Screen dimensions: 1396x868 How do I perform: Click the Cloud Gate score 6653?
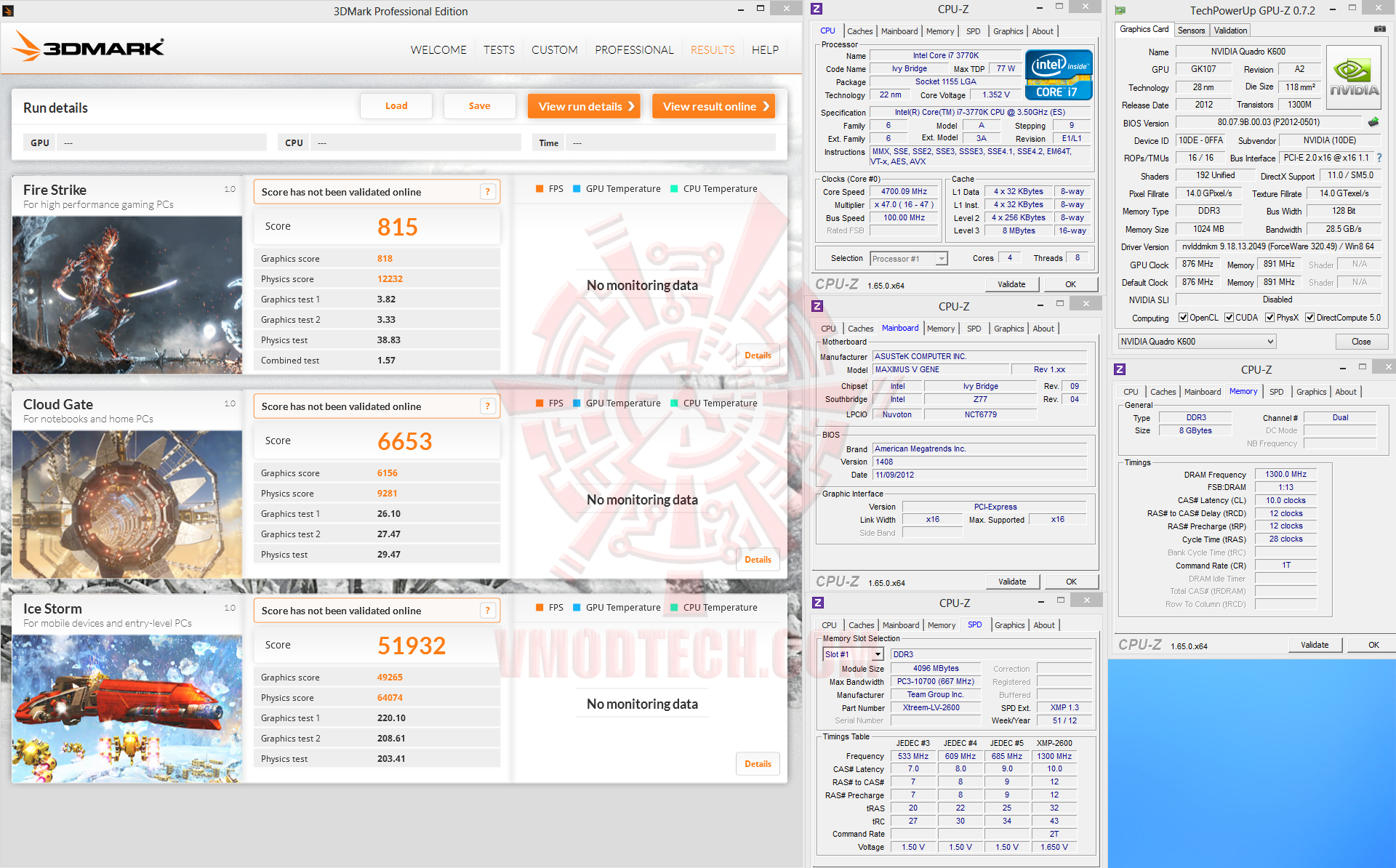(x=404, y=442)
